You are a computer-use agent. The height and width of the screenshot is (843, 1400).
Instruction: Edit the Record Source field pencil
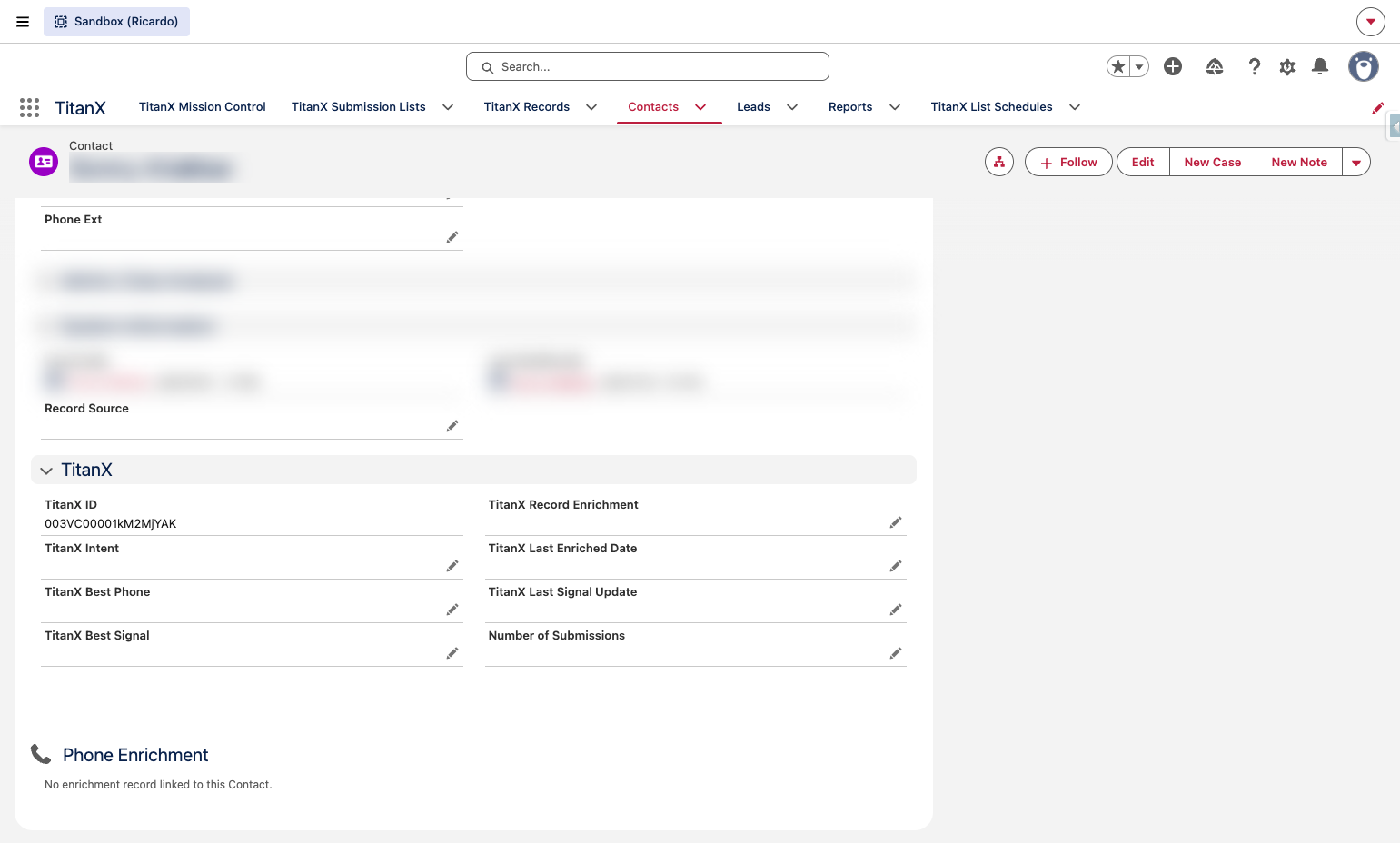click(452, 426)
